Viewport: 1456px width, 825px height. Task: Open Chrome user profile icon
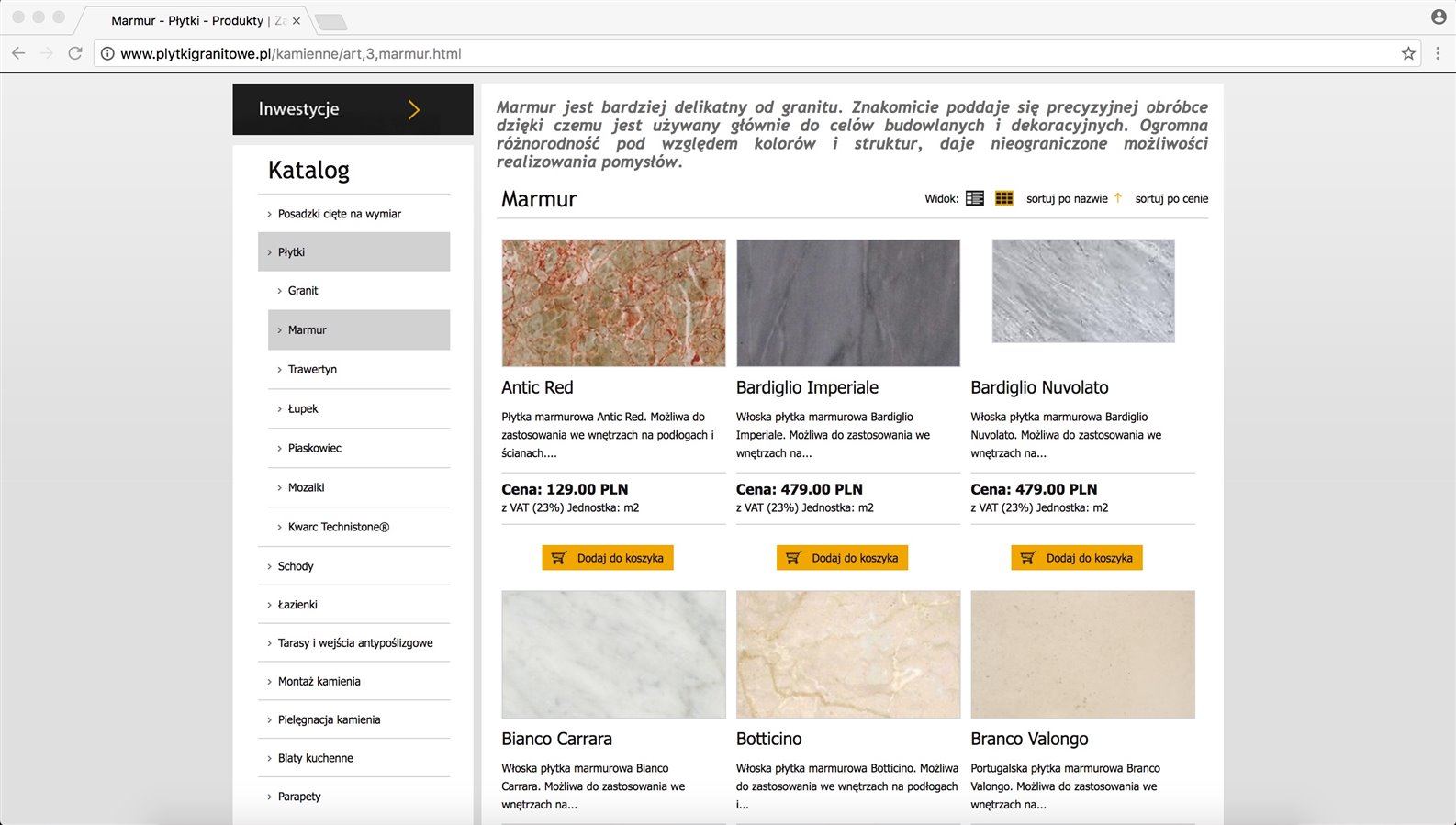1438,17
